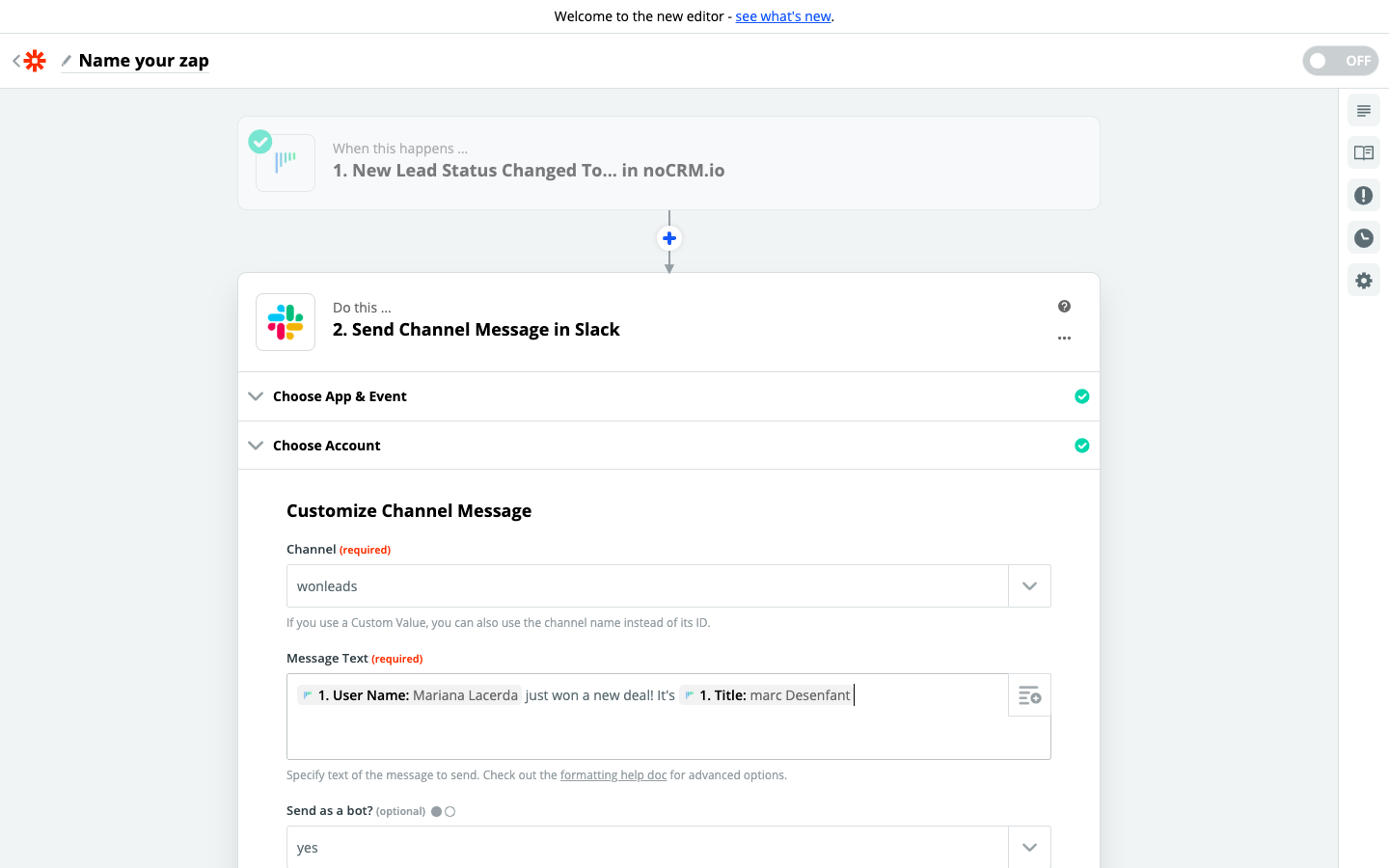Select the empty radio beside Send as a bot
1389x868 pixels.
(450, 812)
